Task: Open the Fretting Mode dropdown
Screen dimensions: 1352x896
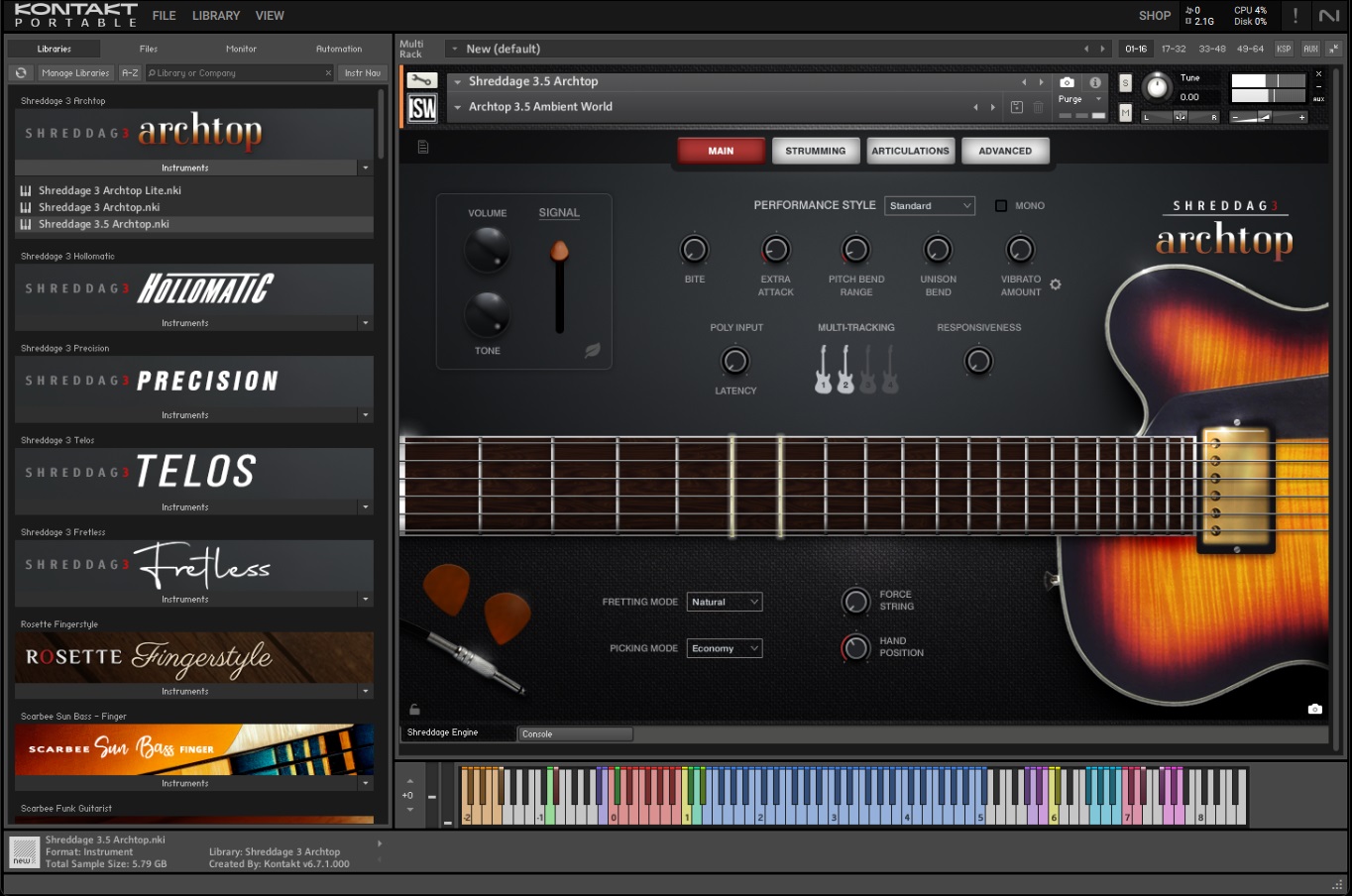Action: pyautogui.click(x=725, y=602)
